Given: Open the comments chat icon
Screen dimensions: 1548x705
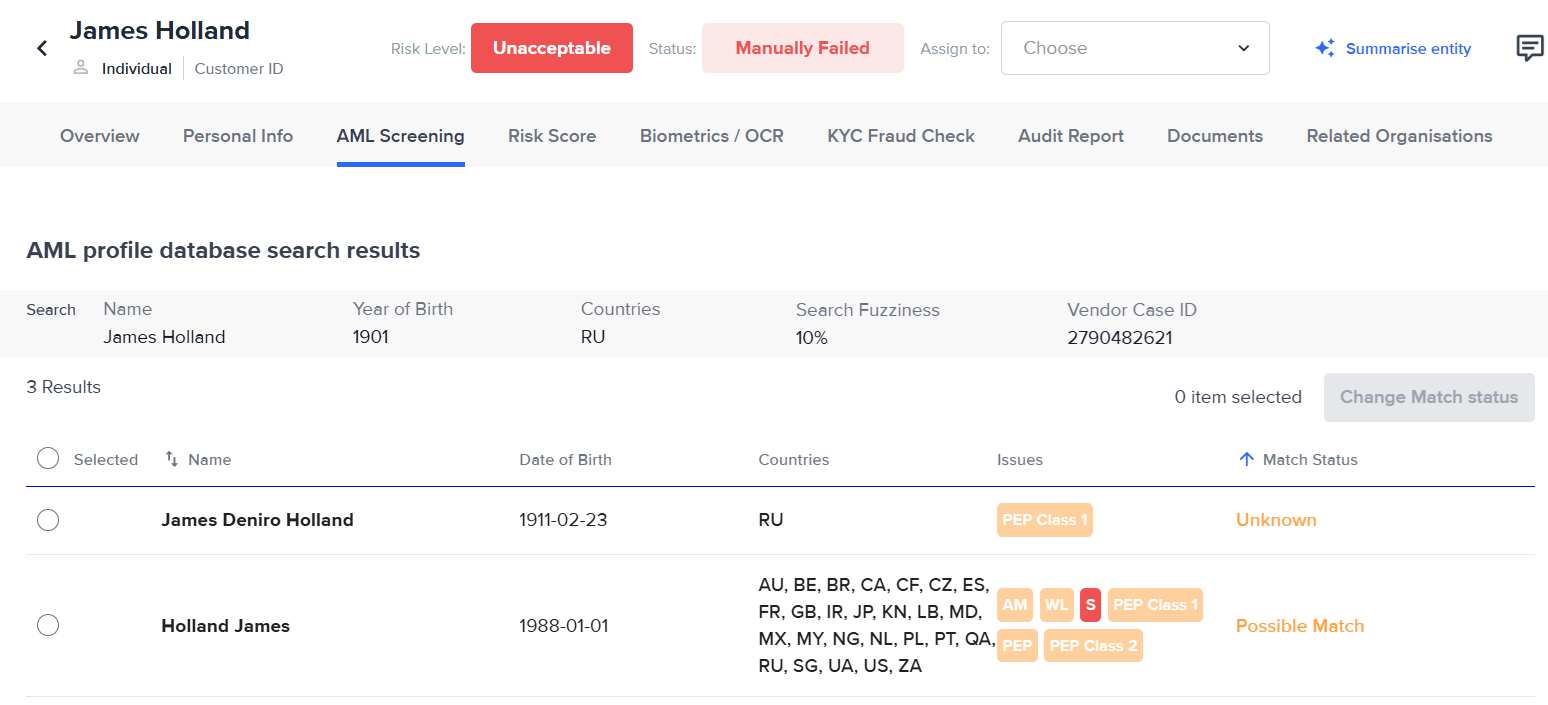Looking at the screenshot, I should (x=1530, y=48).
